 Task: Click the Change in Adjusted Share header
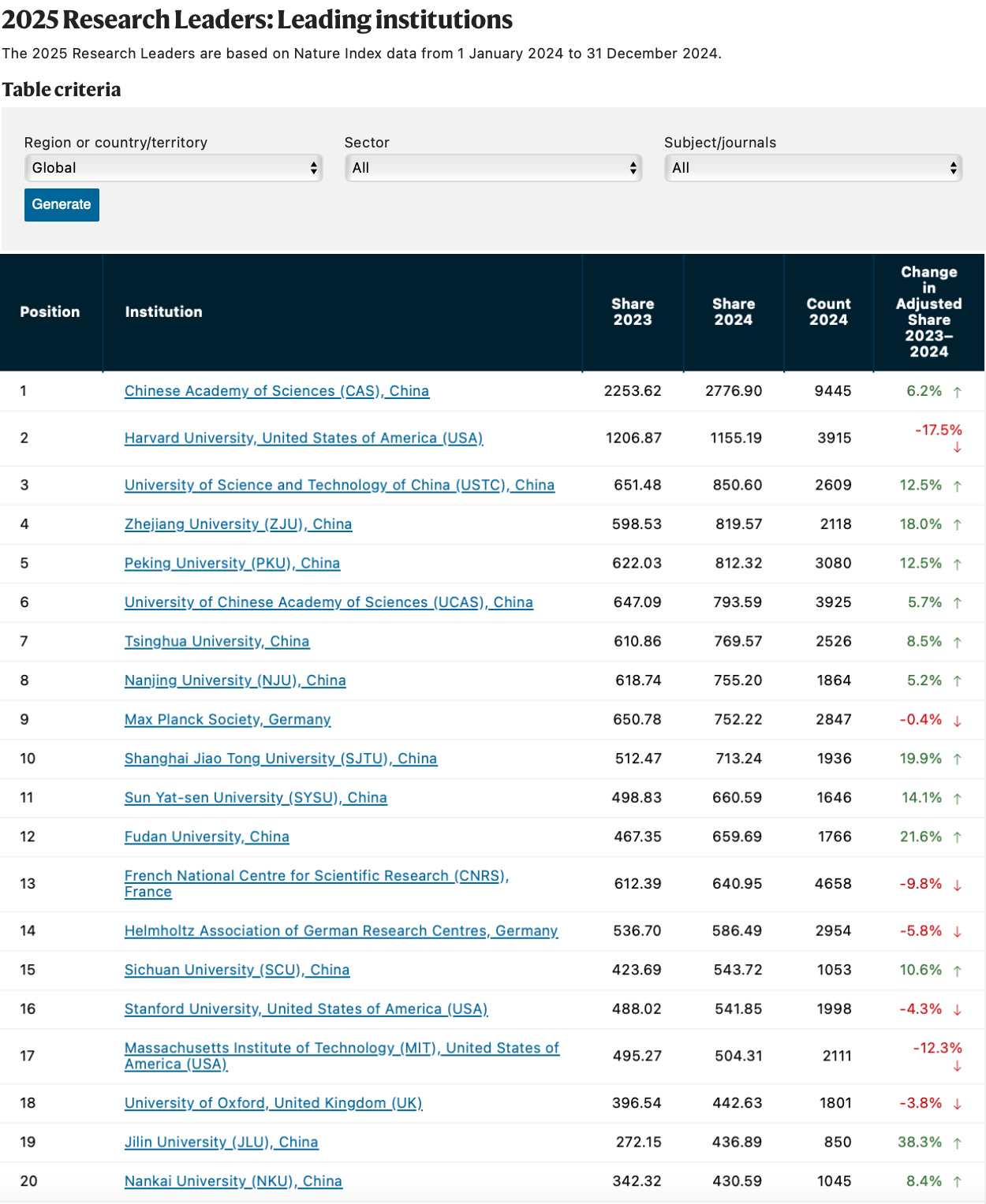[x=929, y=312]
